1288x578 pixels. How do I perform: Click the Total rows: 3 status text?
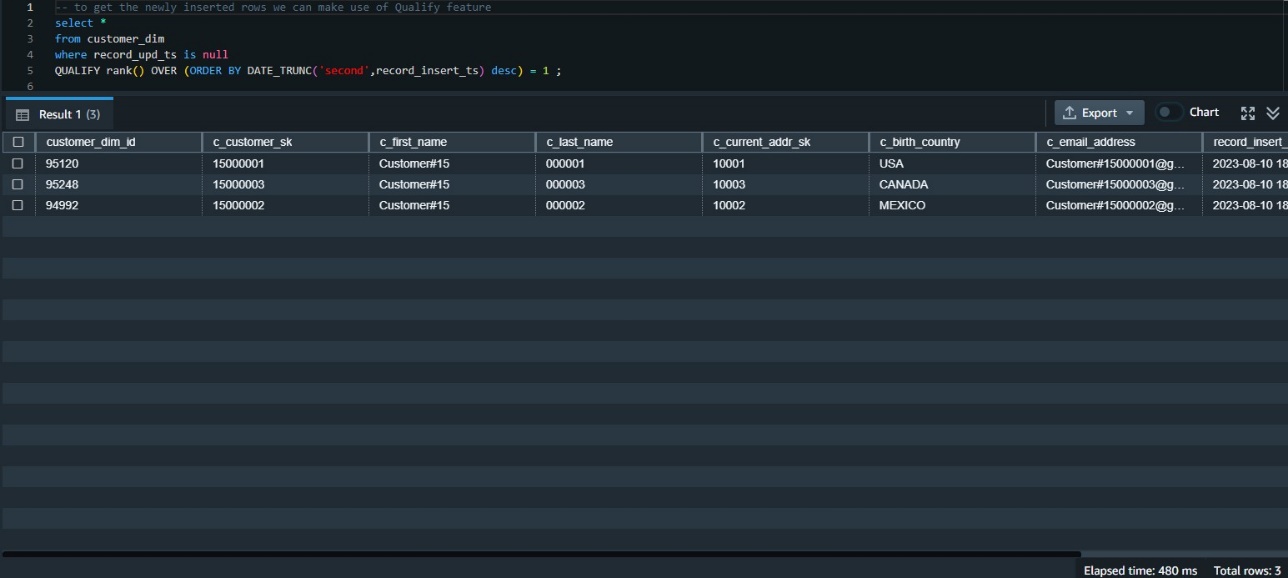[x=1247, y=570]
